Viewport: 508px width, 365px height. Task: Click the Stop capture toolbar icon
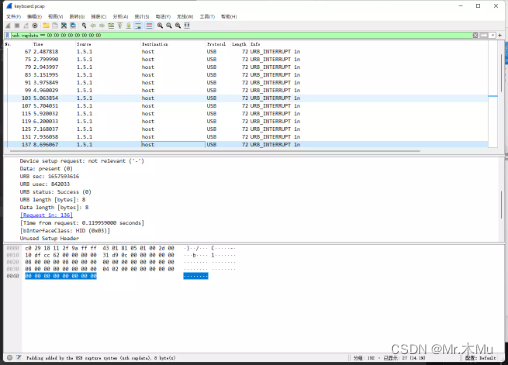[17, 26]
